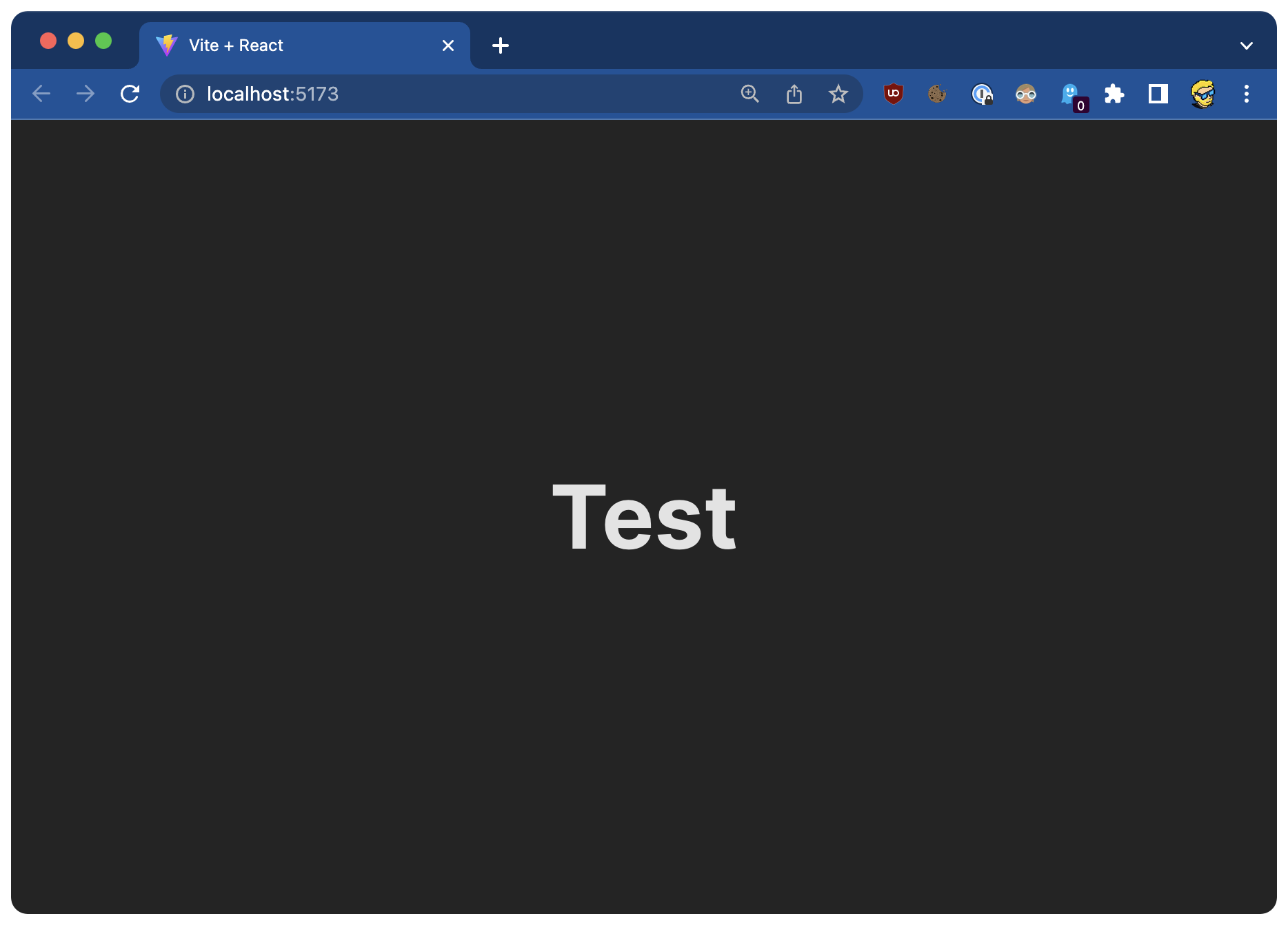The width and height of the screenshot is (1288, 925).
Task: Click the cookie extension icon
Action: (x=937, y=94)
